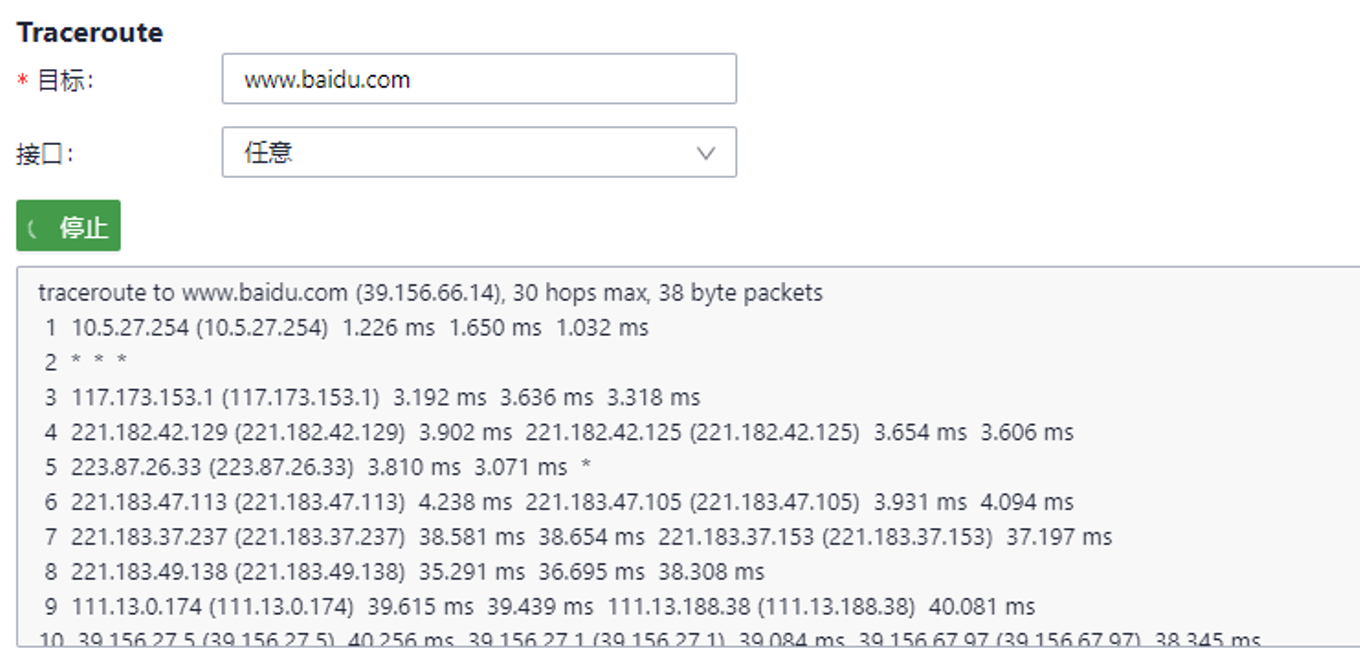Click the target input containing www.baidu.com
Screen dimensions: 1360x657
pyautogui.click(x=478, y=80)
